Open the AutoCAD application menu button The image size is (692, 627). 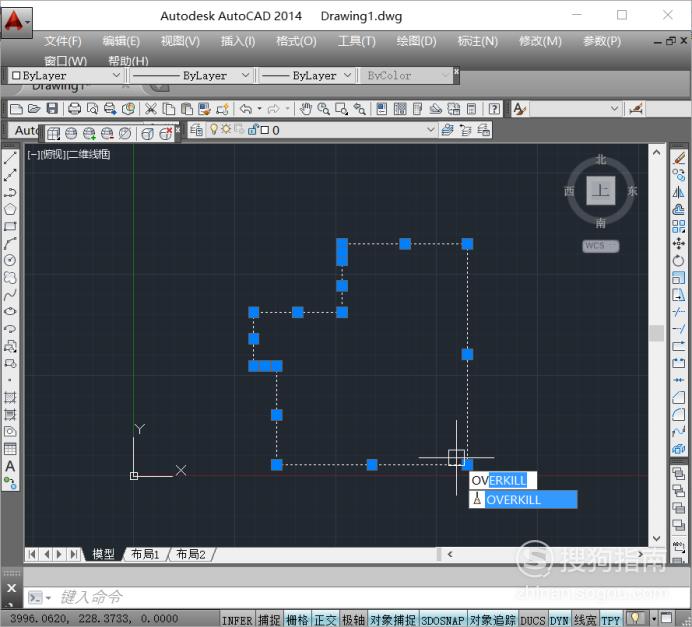click(17, 22)
